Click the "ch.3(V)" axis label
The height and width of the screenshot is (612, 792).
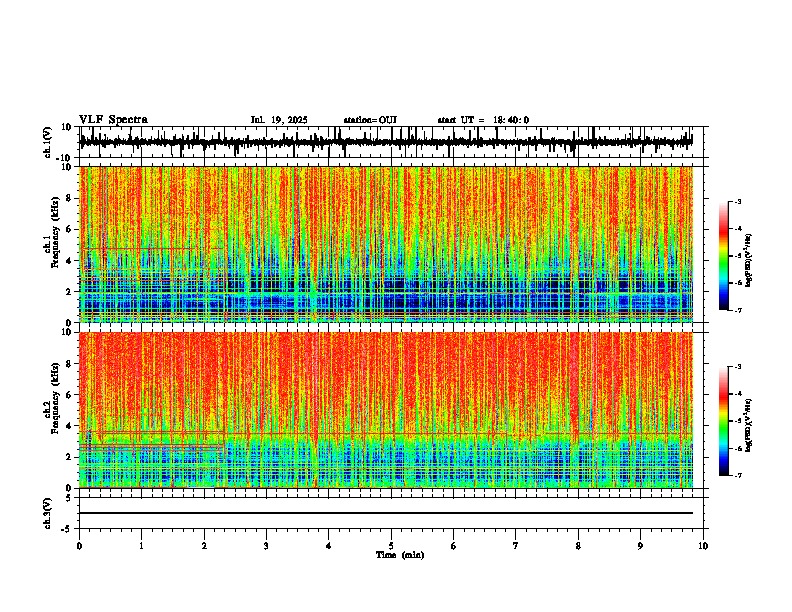click(48, 513)
